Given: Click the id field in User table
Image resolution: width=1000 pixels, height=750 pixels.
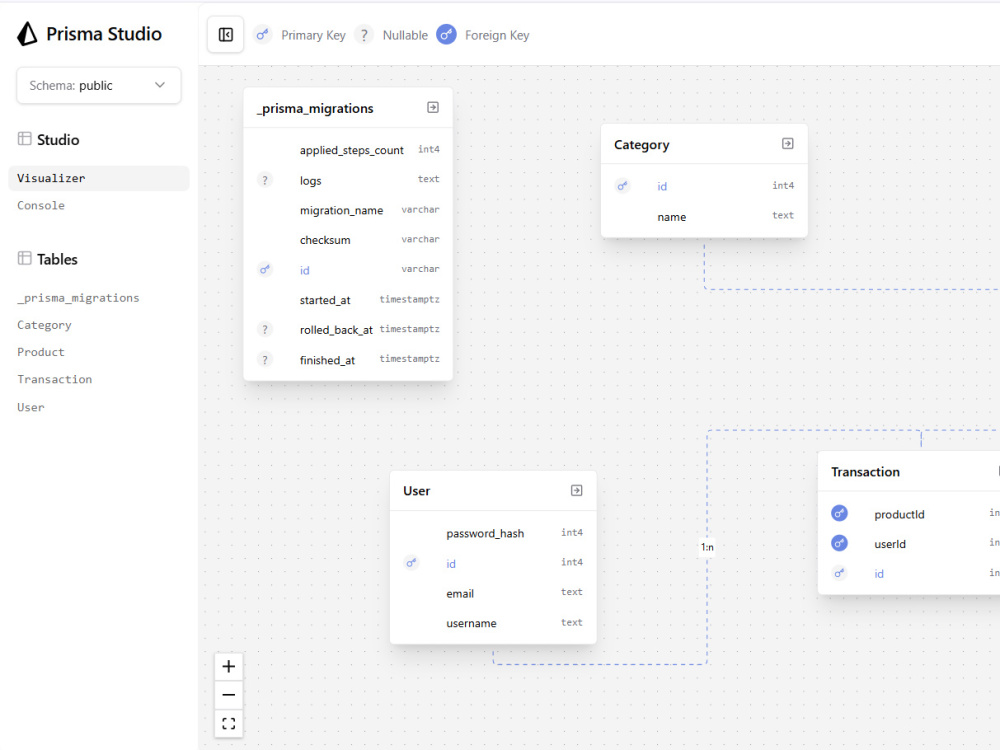Looking at the screenshot, I should point(451,564).
